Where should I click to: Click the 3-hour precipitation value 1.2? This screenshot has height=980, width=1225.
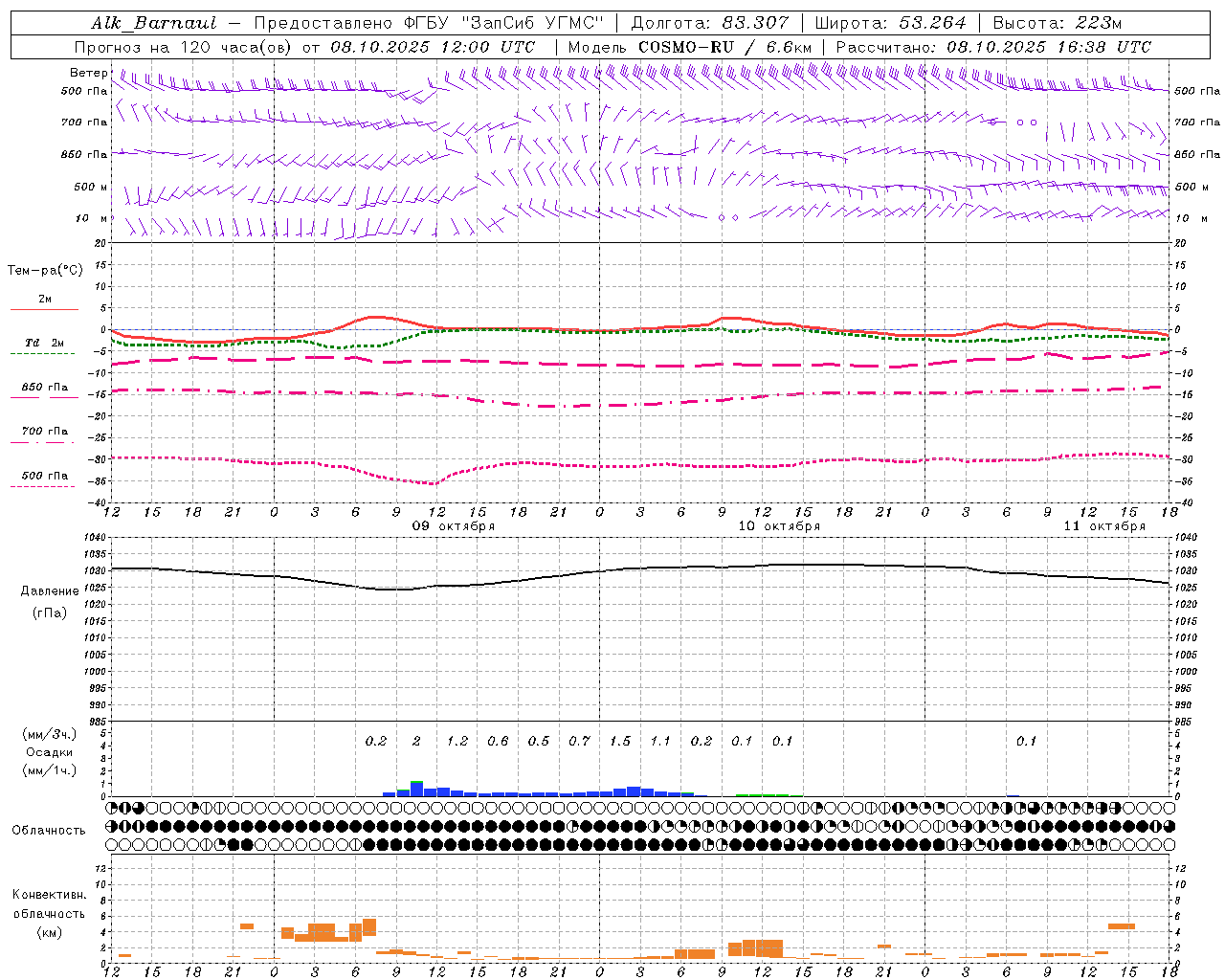(457, 741)
